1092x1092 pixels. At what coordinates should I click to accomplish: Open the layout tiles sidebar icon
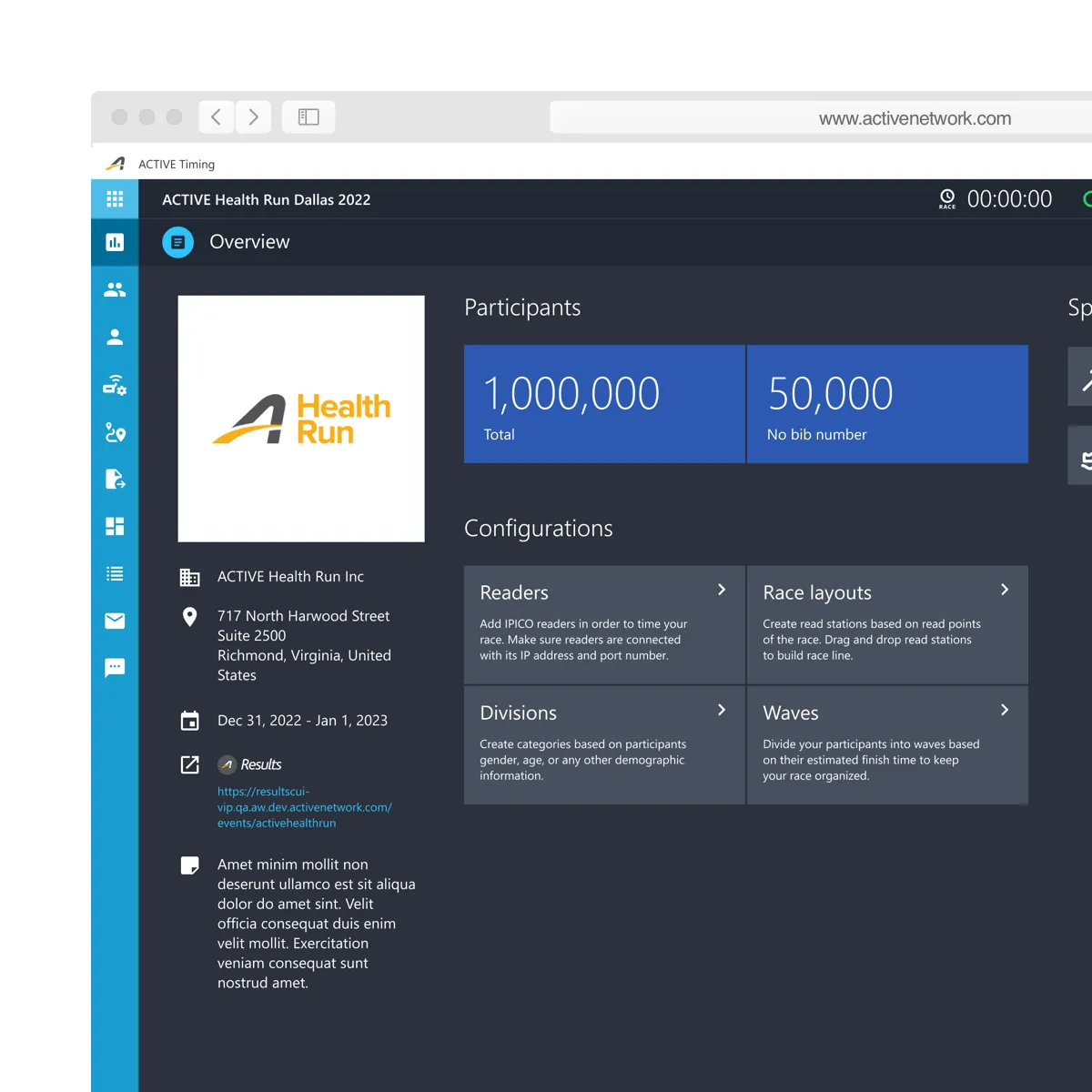coord(115,526)
